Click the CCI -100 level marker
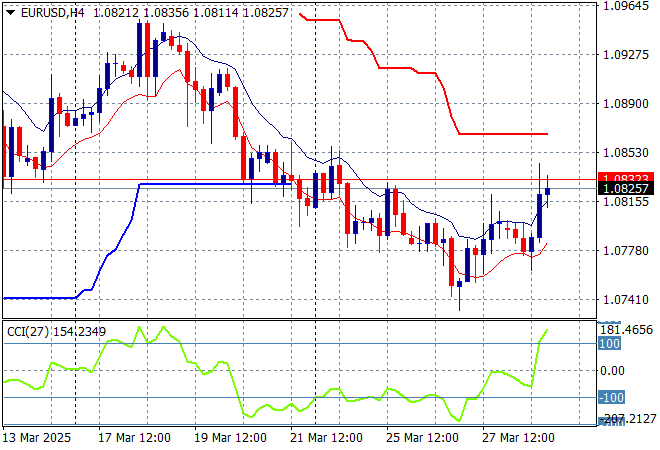The image size is (660, 450). (611, 397)
